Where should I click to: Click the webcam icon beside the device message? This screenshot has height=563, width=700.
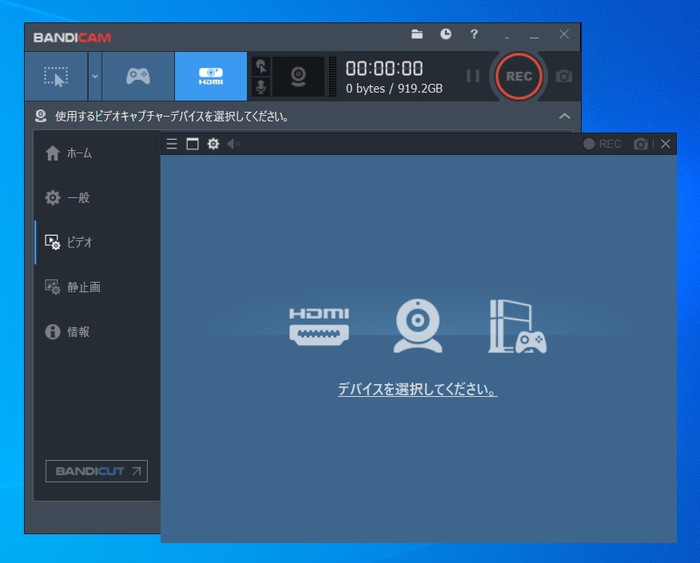click(x=41, y=116)
